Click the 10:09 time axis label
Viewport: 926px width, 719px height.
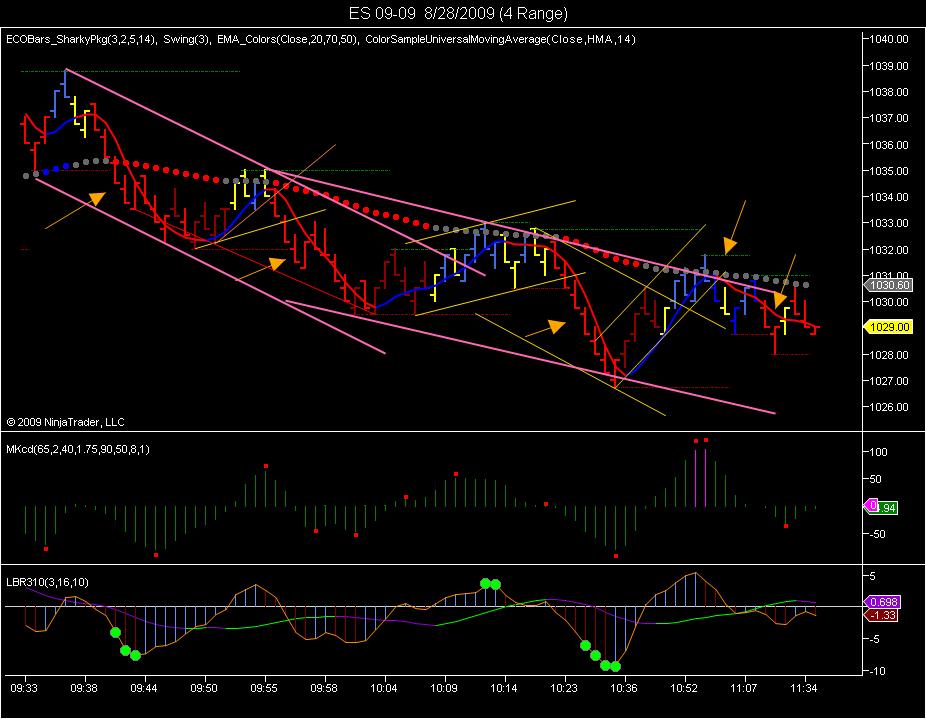click(x=444, y=688)
